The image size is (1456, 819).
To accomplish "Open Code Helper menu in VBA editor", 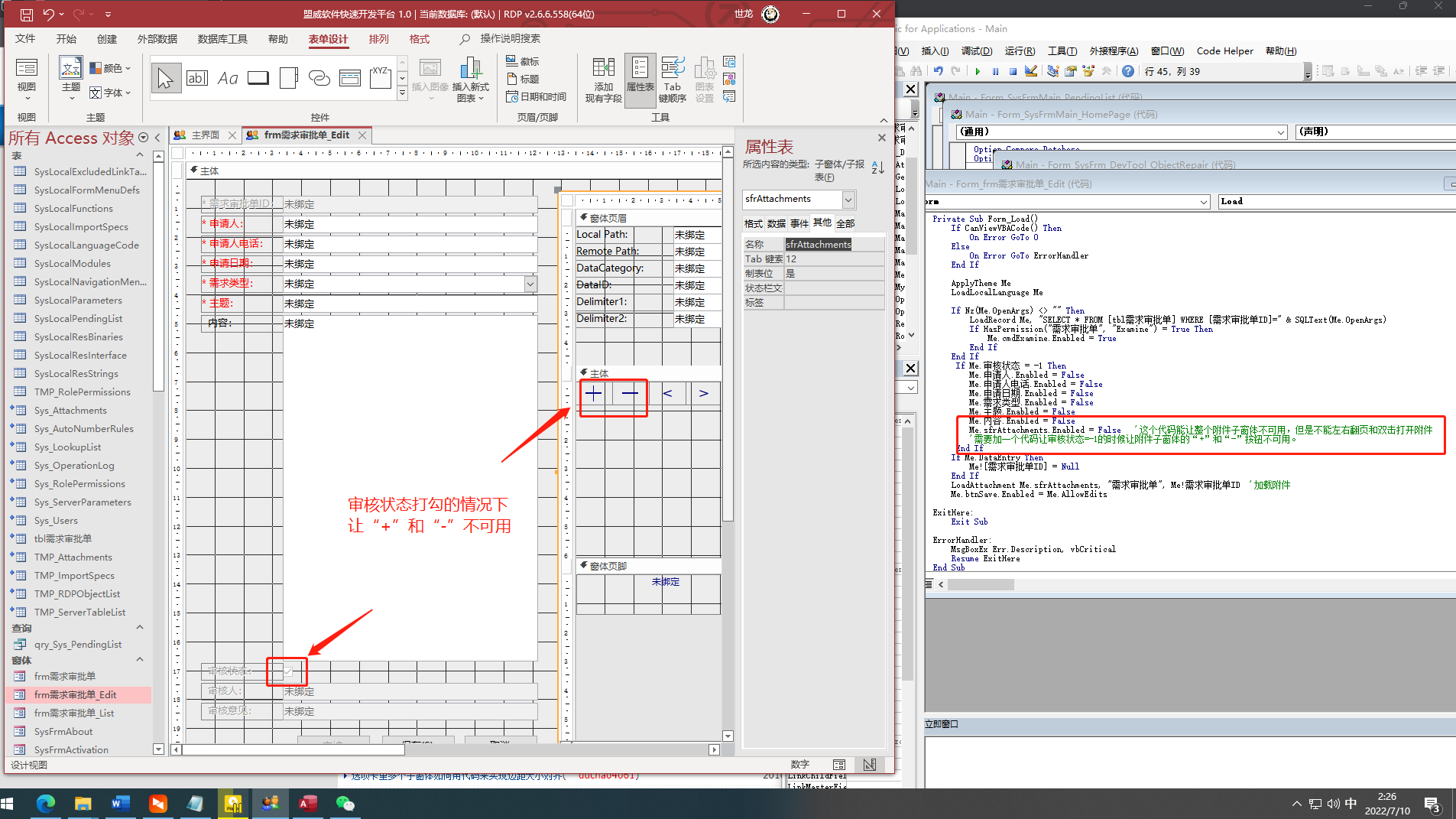I will click(1224, 51).
